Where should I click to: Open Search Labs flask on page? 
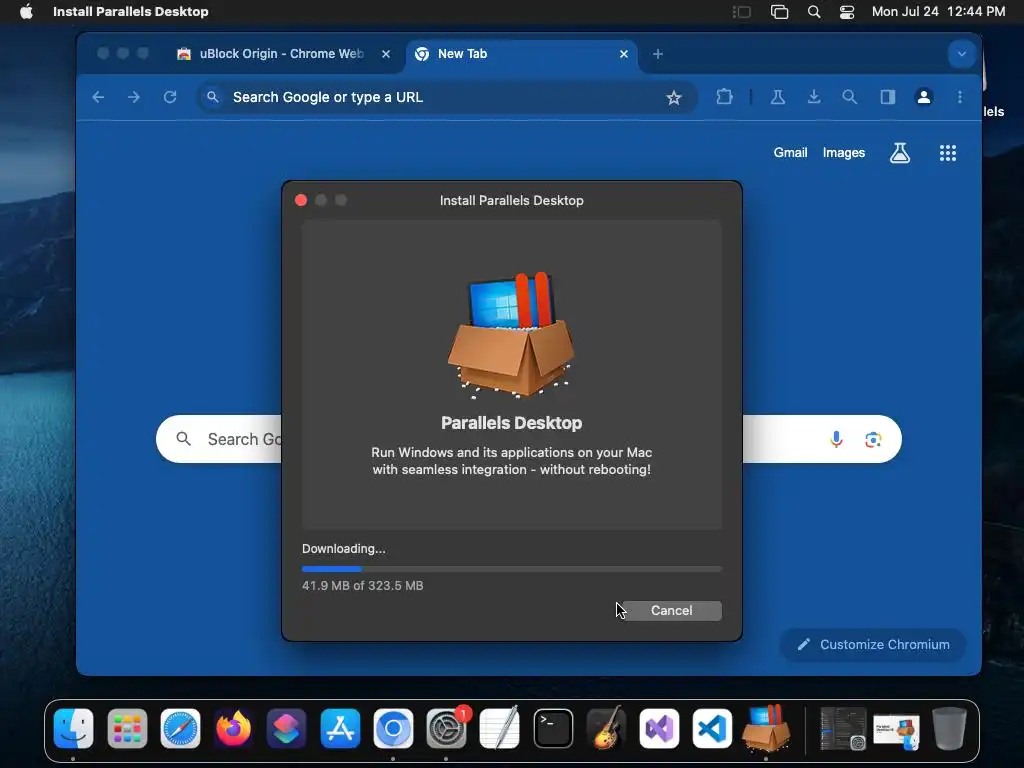(x=900, y=153)
